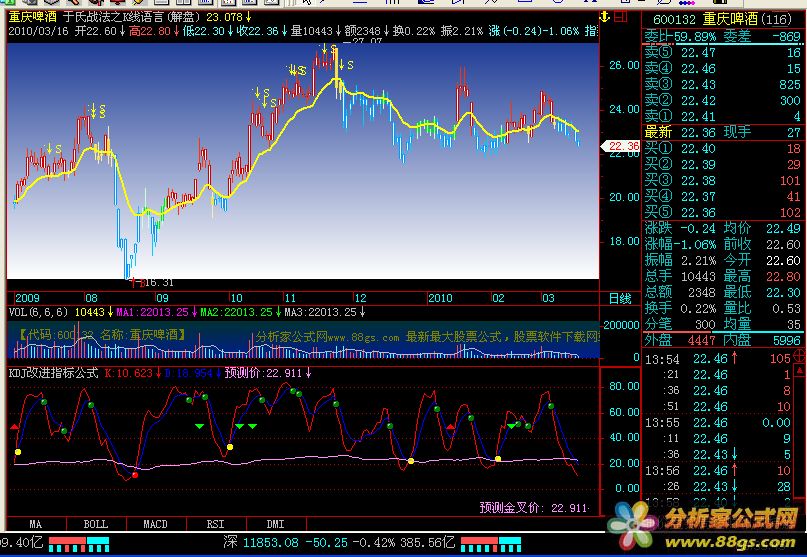Click the yellow info tip icon above price axis
This screenshot has height=557, width=807.
603,17
